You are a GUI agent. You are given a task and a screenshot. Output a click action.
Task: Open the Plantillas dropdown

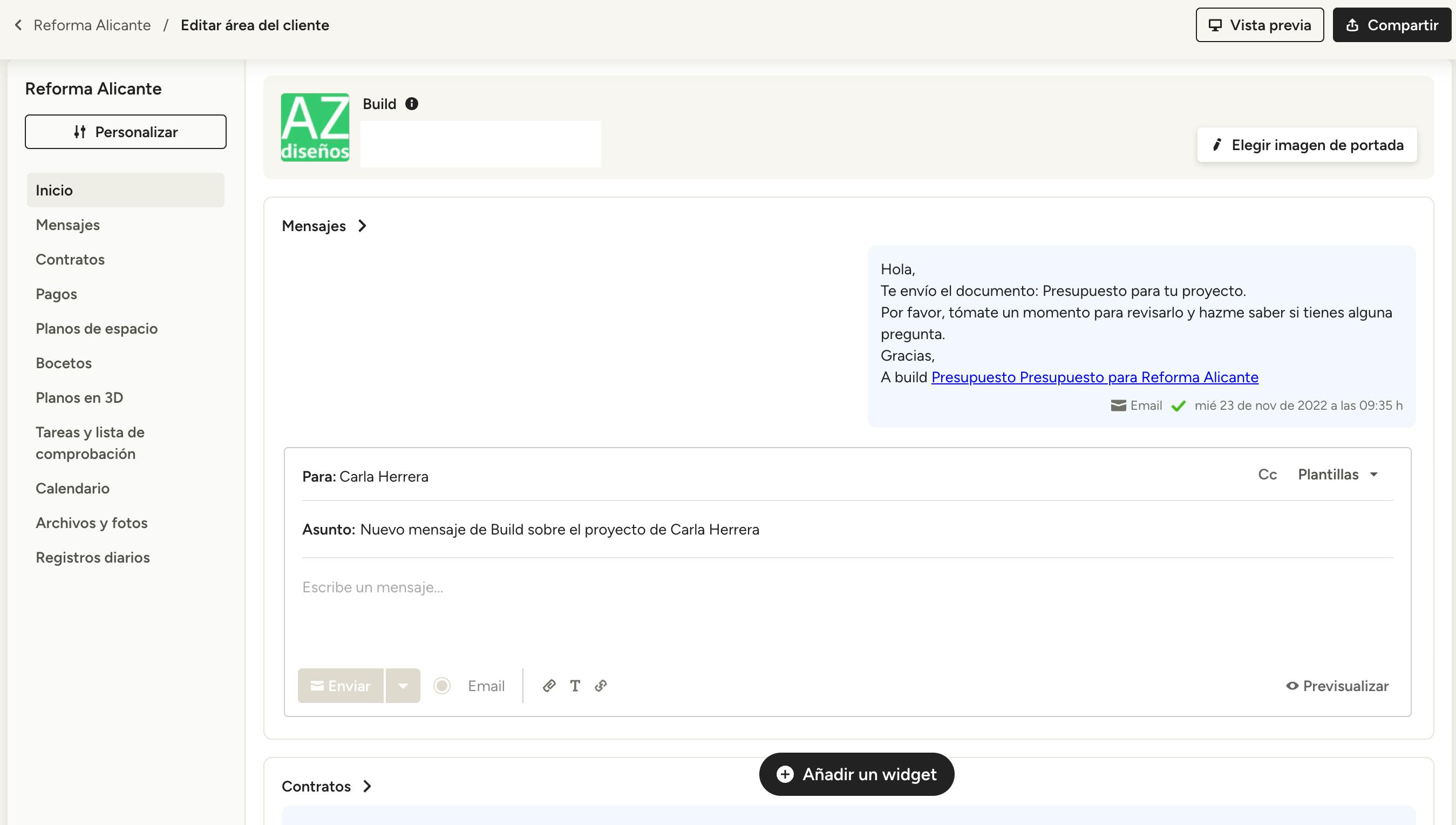coord(1338,475)
